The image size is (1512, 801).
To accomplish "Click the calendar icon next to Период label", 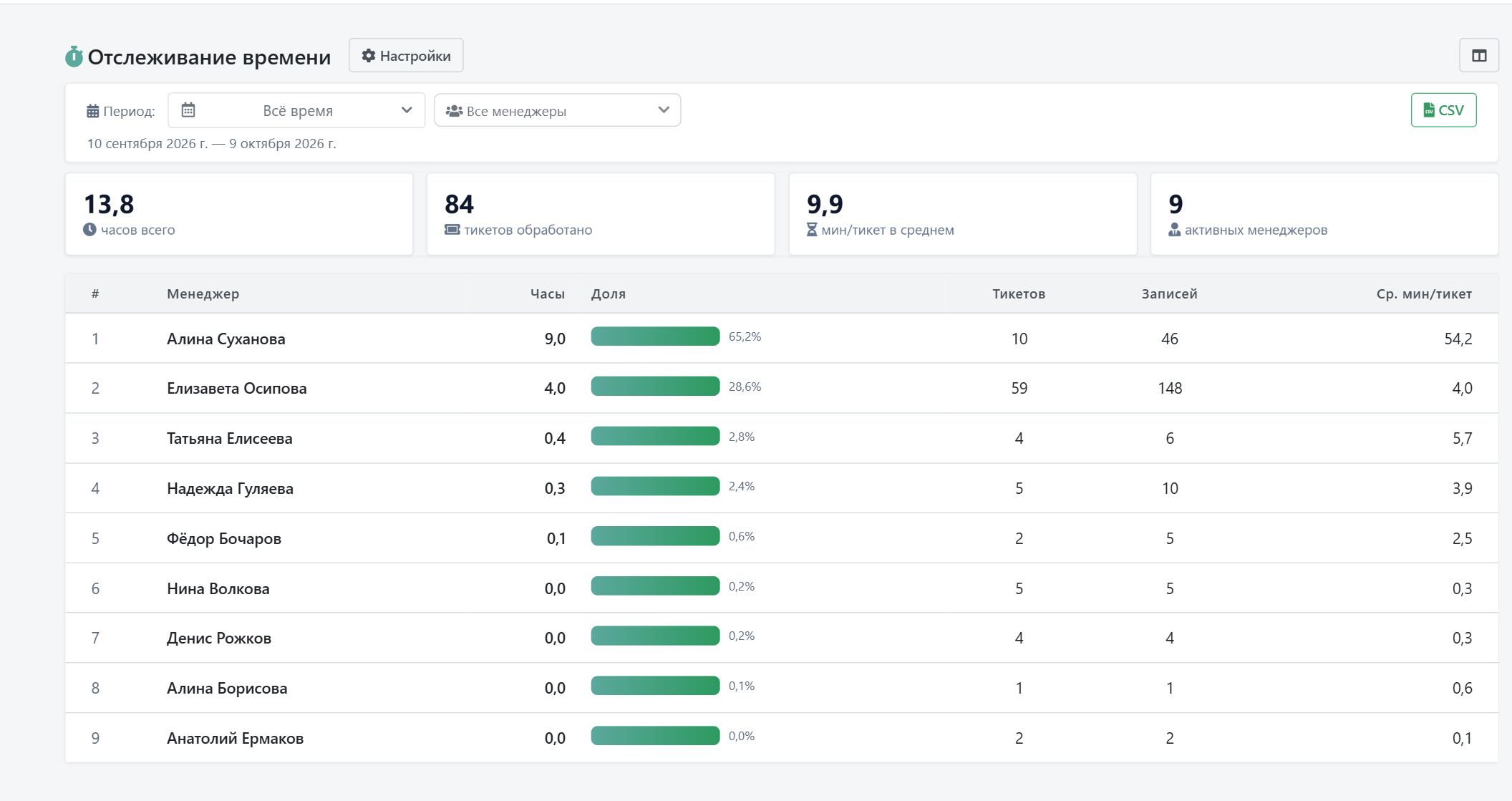I will 93,111.
